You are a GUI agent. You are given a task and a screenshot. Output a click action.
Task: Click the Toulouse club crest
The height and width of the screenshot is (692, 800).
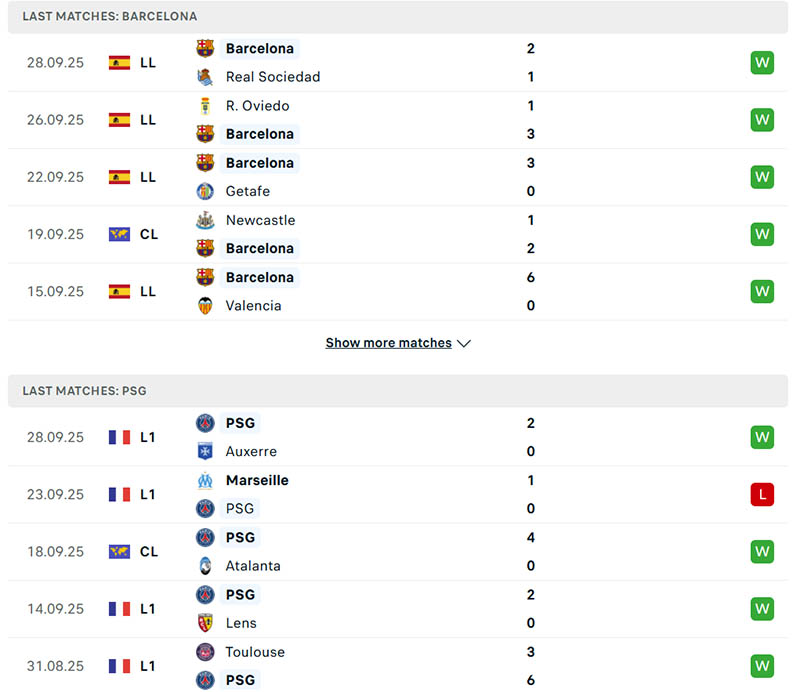click(204, 651)
